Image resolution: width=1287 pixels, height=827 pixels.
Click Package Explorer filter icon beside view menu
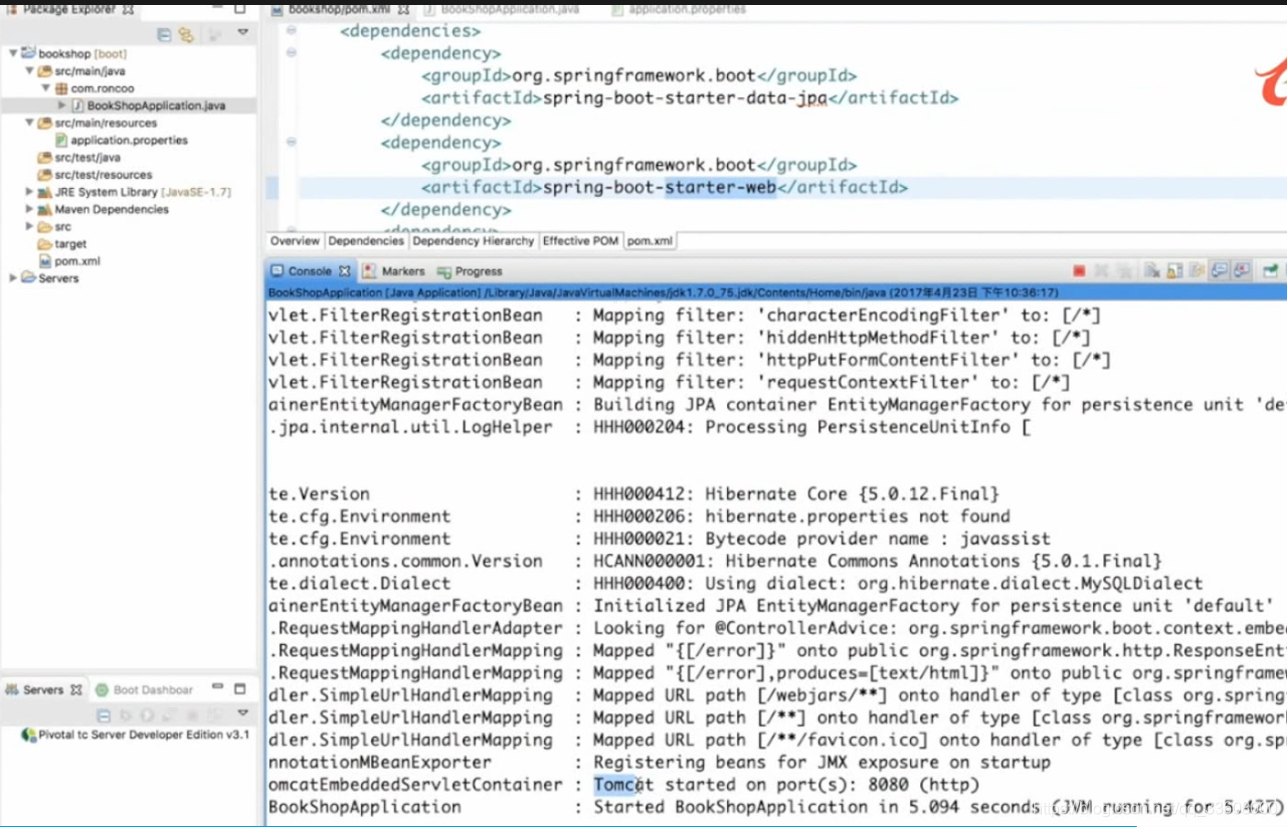point(215,34)
